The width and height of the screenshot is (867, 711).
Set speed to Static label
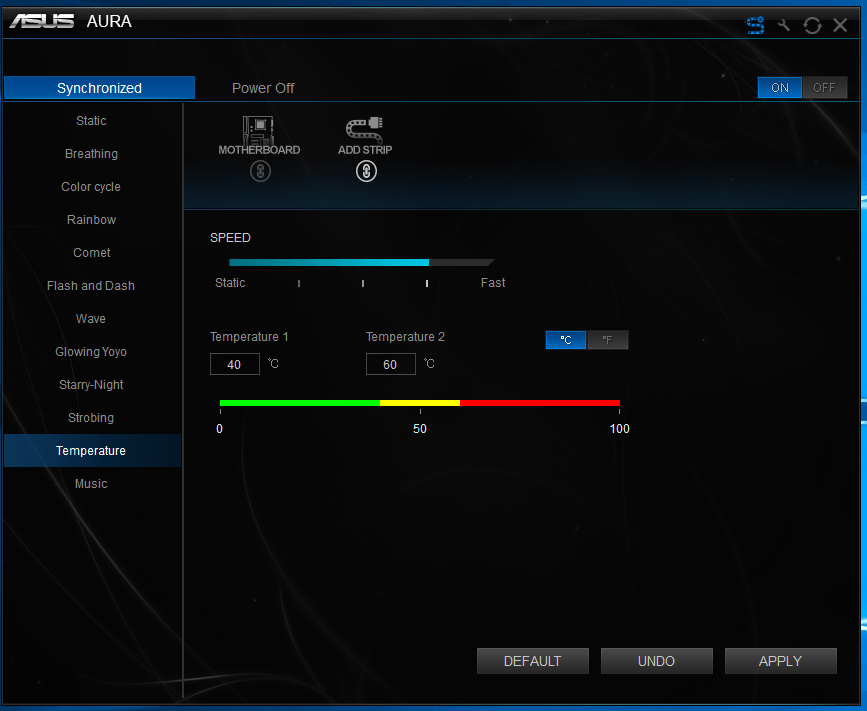point(230,283)
